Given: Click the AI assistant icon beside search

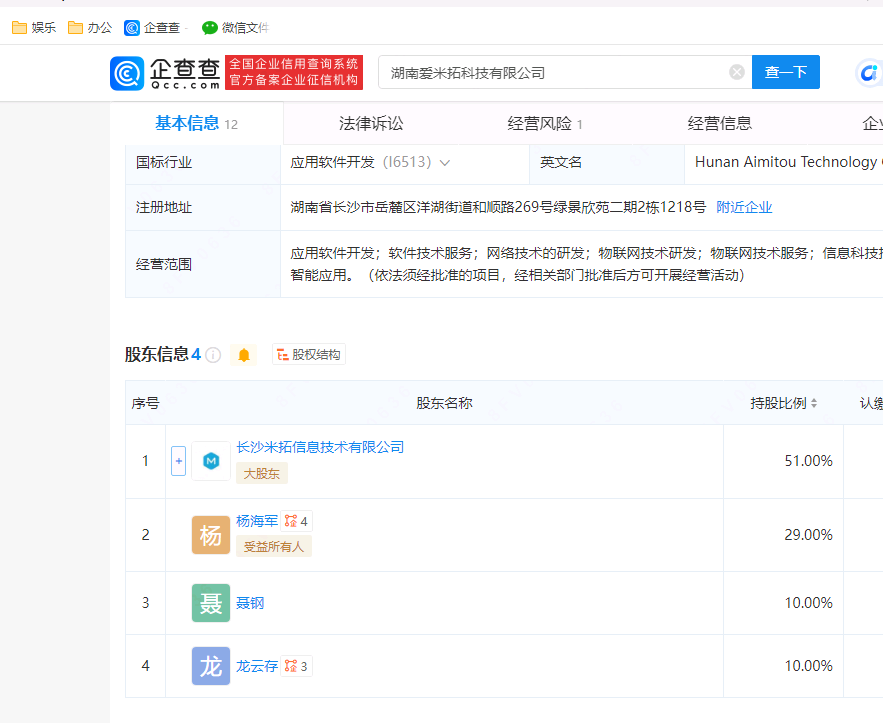Looking at the screenshot, I should coord(869,73).
